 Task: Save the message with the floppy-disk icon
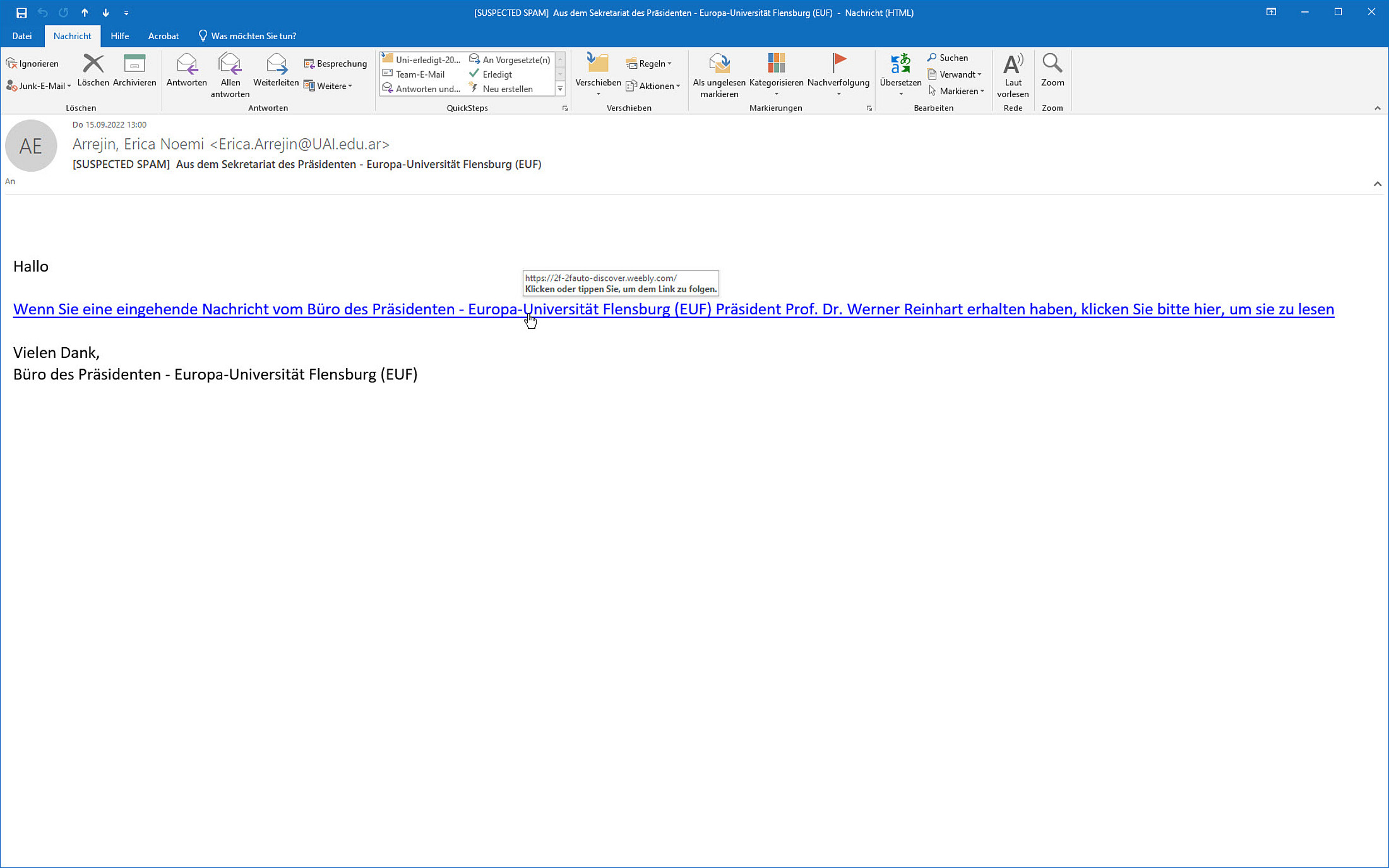tap(21, 13)
